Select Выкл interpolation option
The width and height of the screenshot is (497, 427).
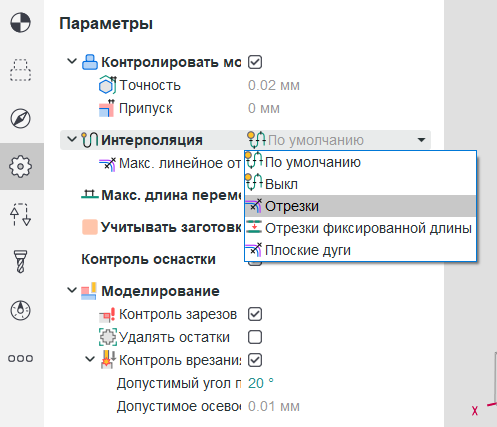click(360, 184)
